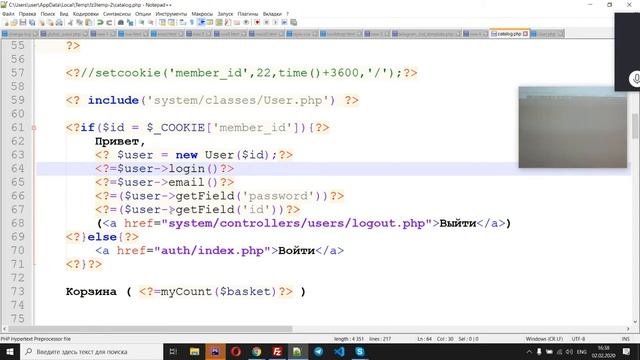Click the Windows Start button
Screen dimensions: 640x360
pos(10,352)
